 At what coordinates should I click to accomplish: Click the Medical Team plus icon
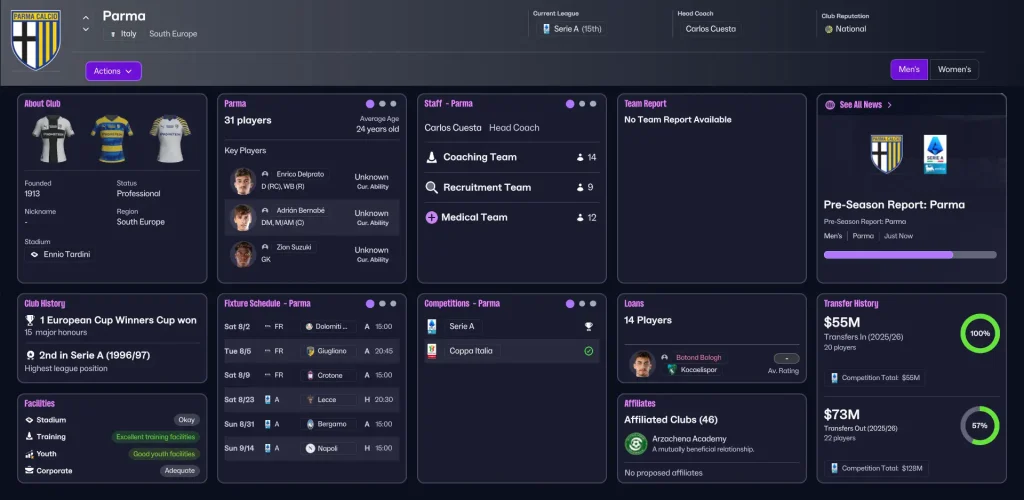pos(431,217)
